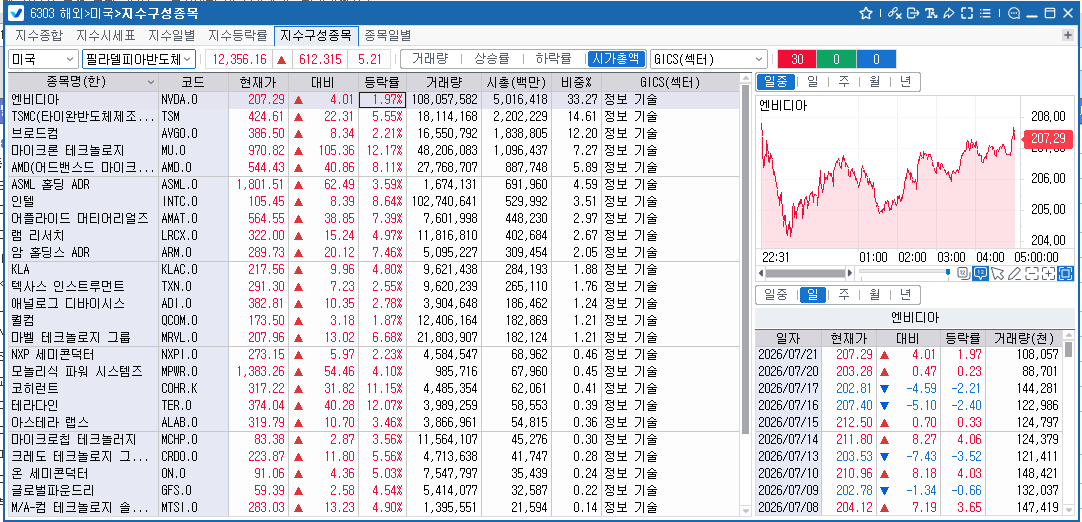This screenshot has height=522, width=1082.
Task: Click the red advancers count 30 box
Action: pyautogui.click(x=797, y=59)
